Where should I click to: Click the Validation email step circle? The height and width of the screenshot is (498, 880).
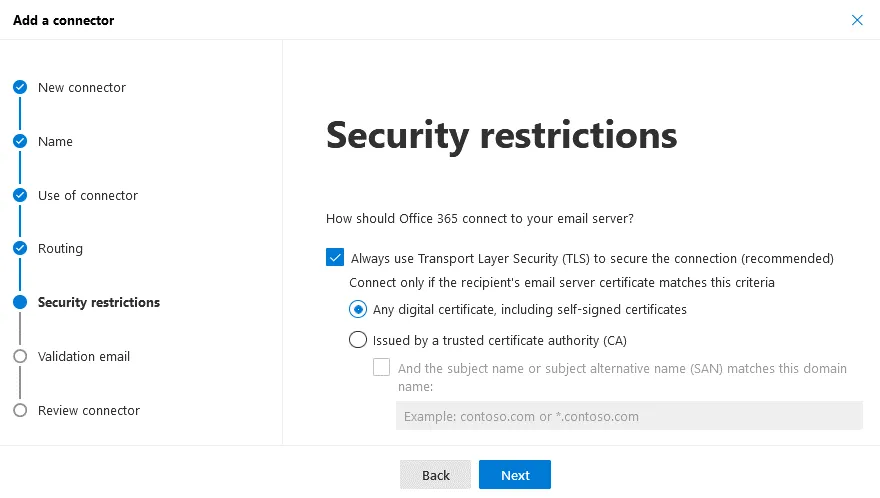[x=20, y=356]
